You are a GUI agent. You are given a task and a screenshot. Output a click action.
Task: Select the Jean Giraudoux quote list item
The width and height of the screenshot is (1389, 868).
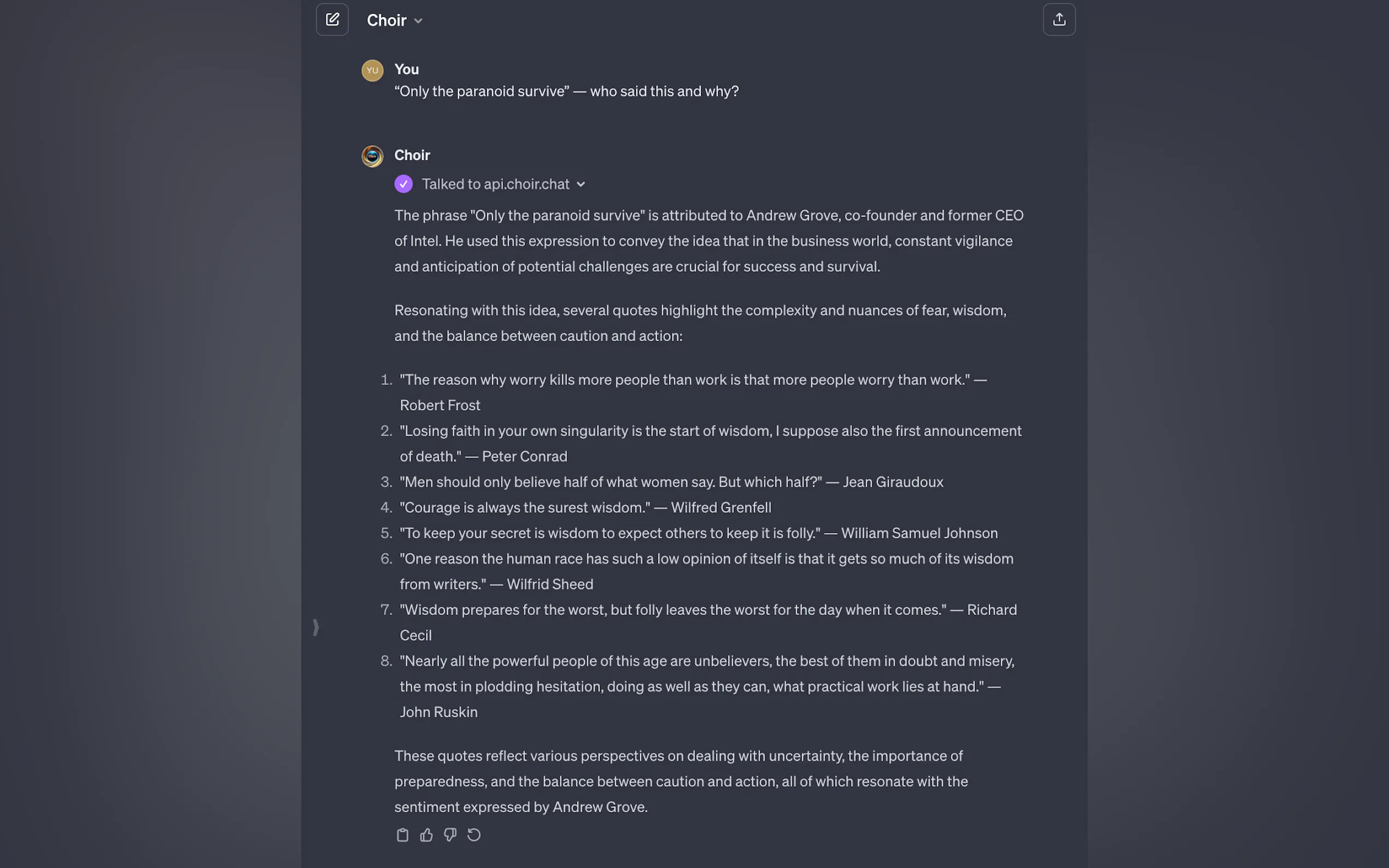pyautogui.click(x=670, y=482)
